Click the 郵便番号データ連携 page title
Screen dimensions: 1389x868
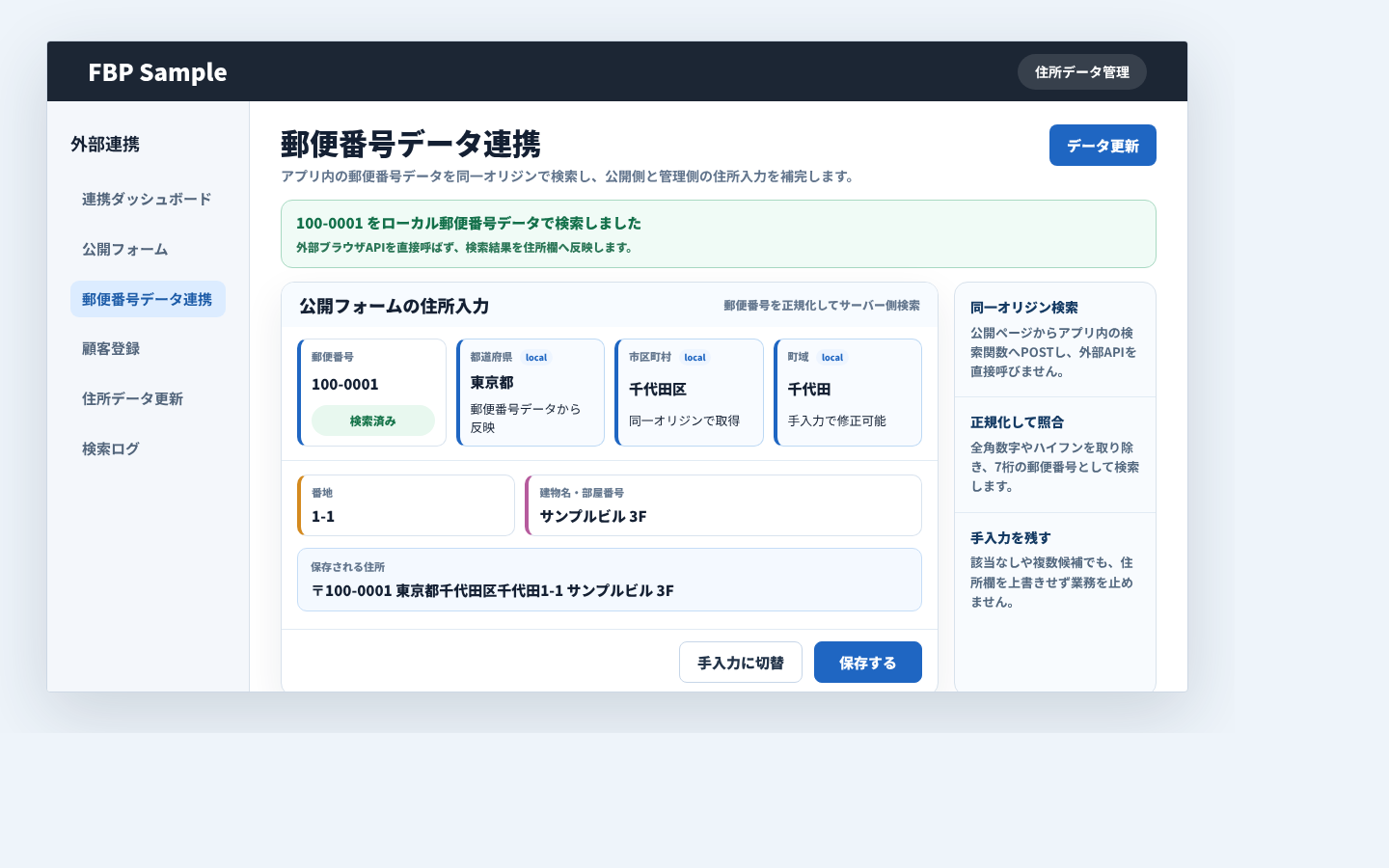coord(411,144)
